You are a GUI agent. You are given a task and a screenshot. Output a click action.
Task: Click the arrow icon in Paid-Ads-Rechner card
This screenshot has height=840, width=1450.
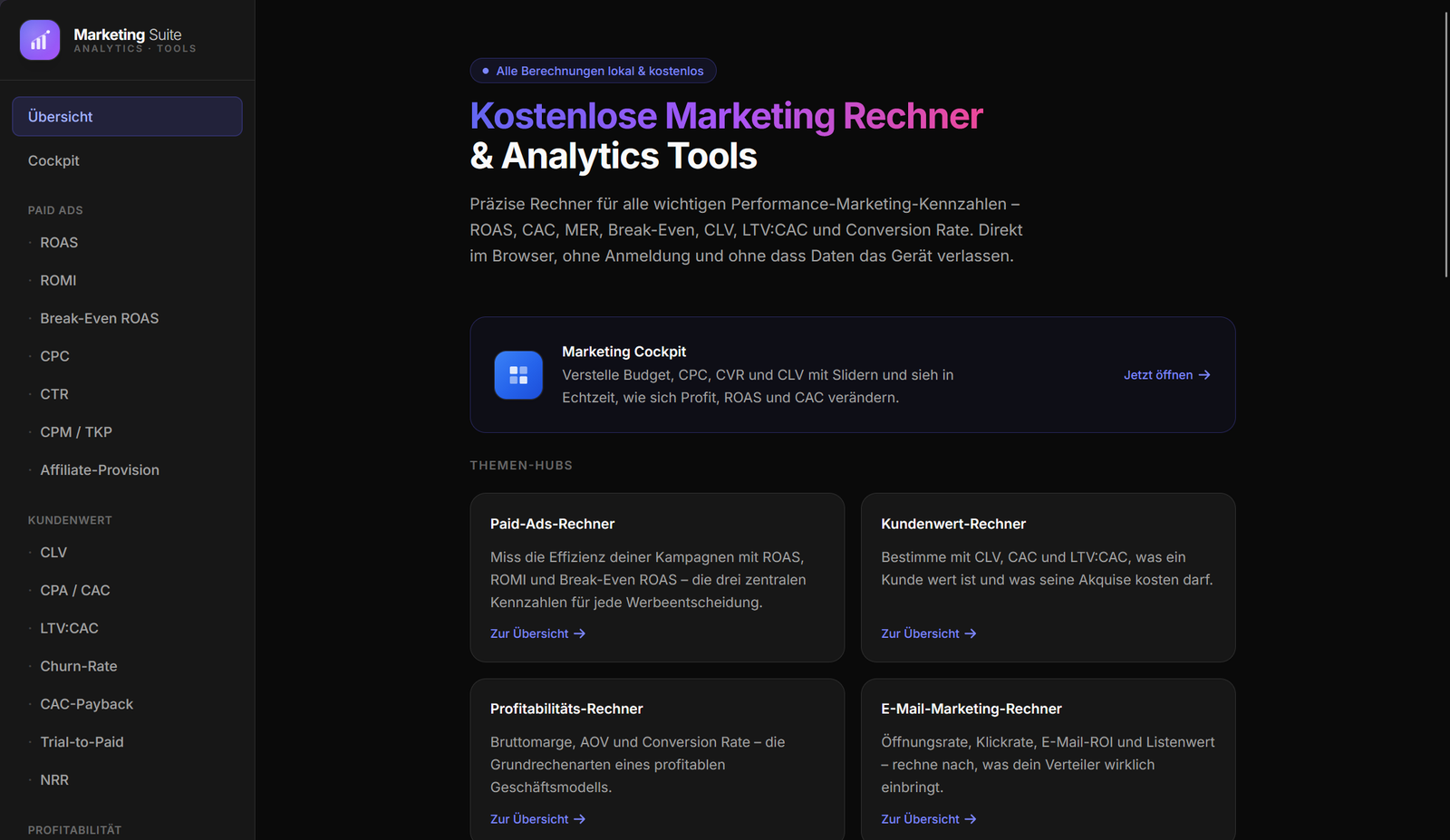point(580,634)
